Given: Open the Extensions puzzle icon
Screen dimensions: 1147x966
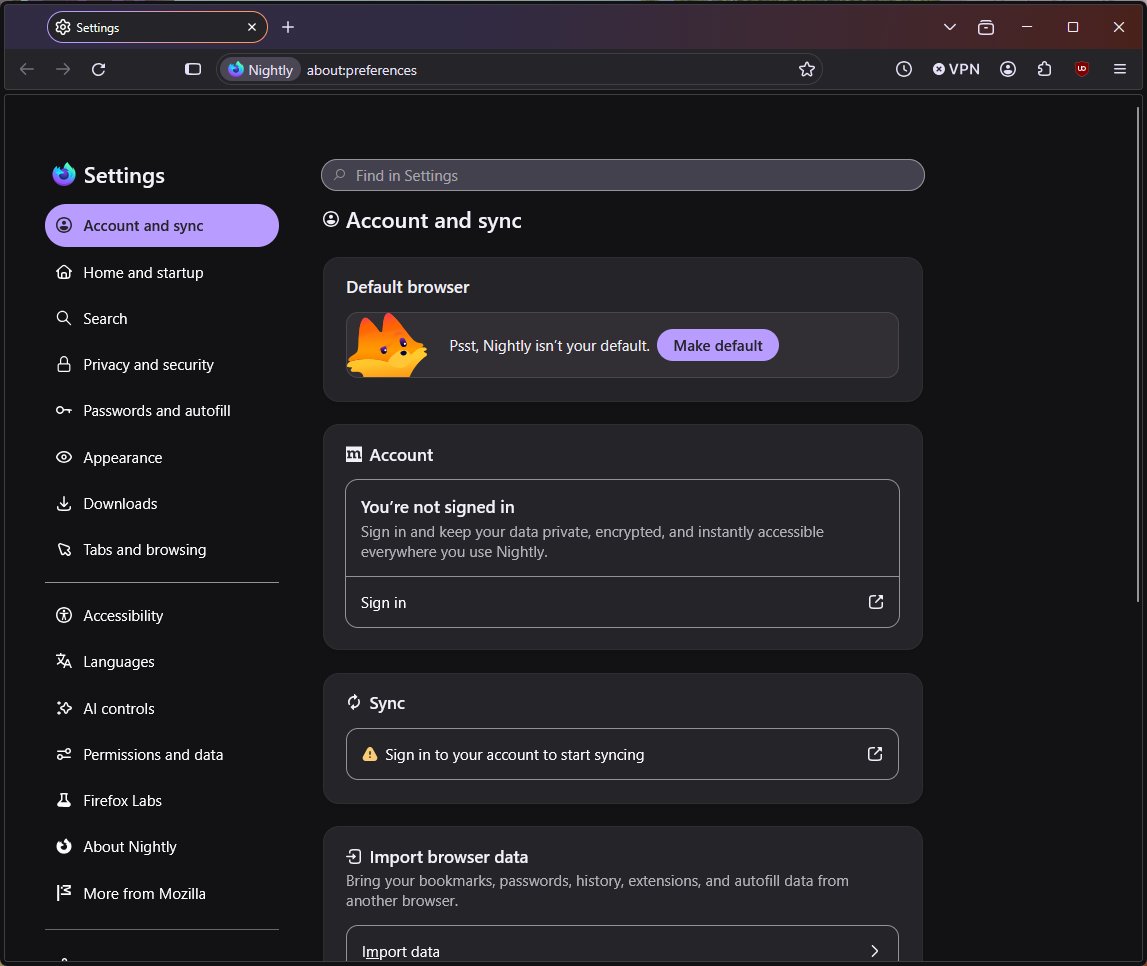Looking at the screenshot, I should click(1045, 69).
